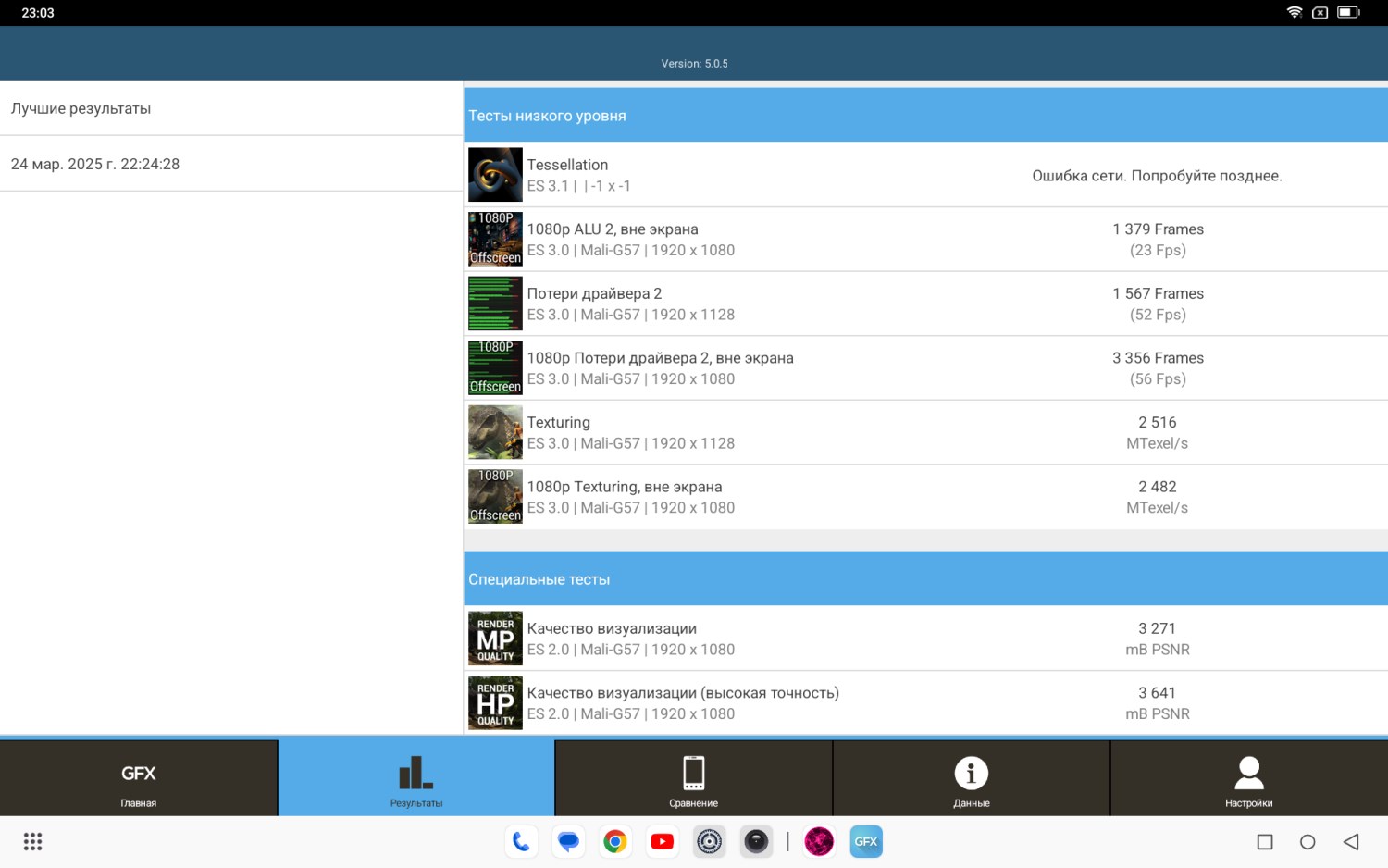This screenshot has width=1388, height=868.
Task: Go to the Данные info tab
Action: pos(972,777)
